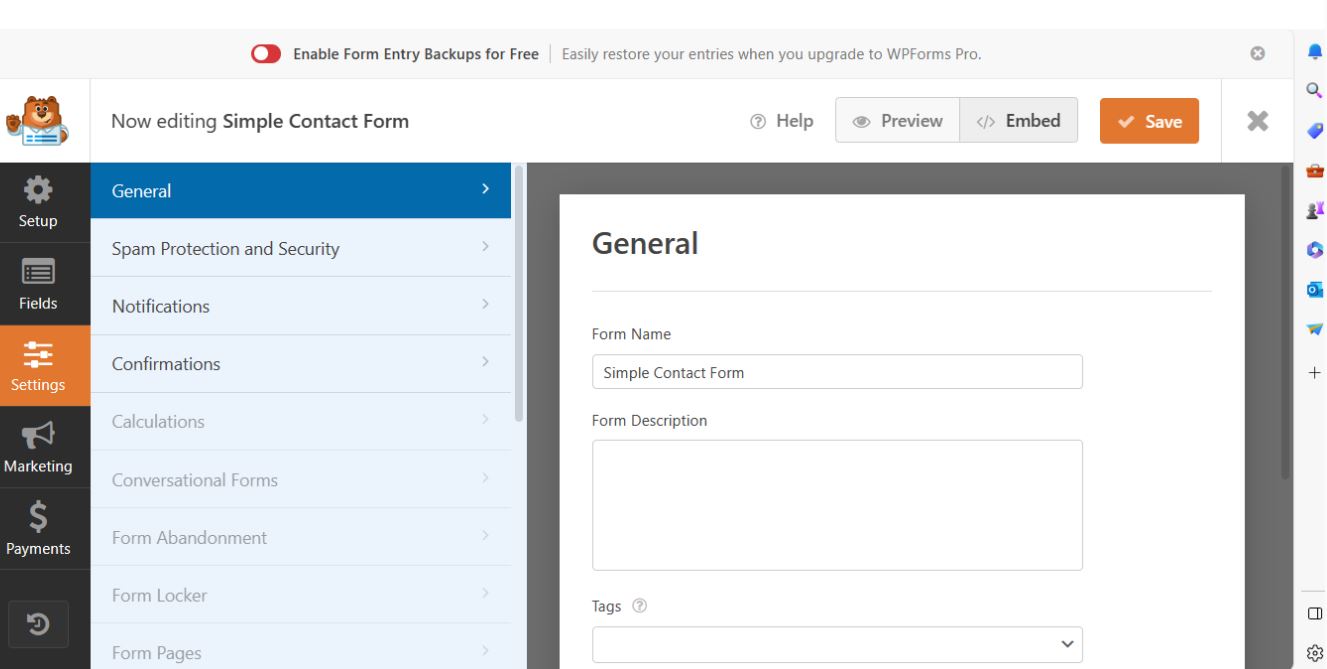The image size is (1327, 669).
Task: Open the Marketing integrations panel
Action: pyautogui.click(x=40, y=447)
